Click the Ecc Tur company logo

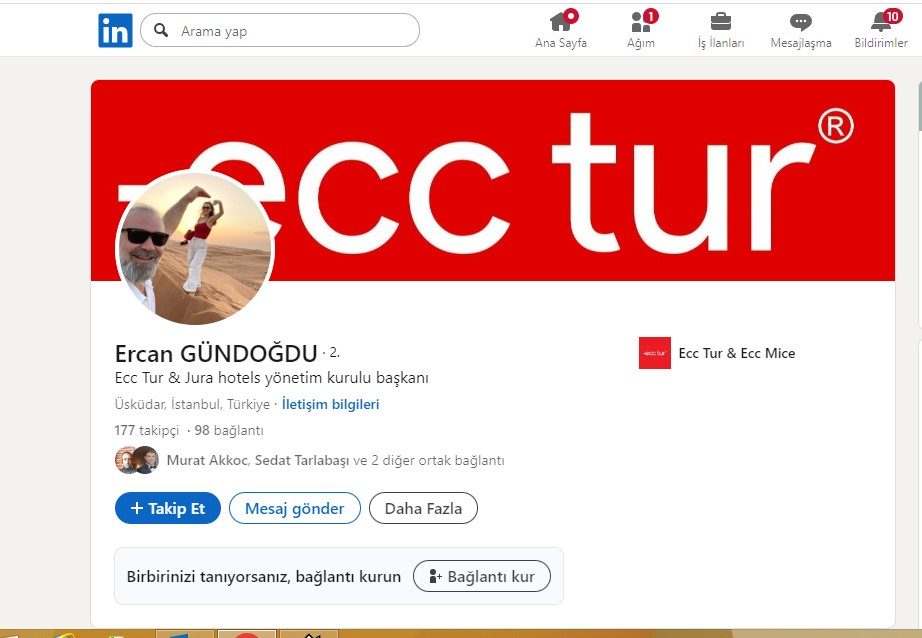655,353
